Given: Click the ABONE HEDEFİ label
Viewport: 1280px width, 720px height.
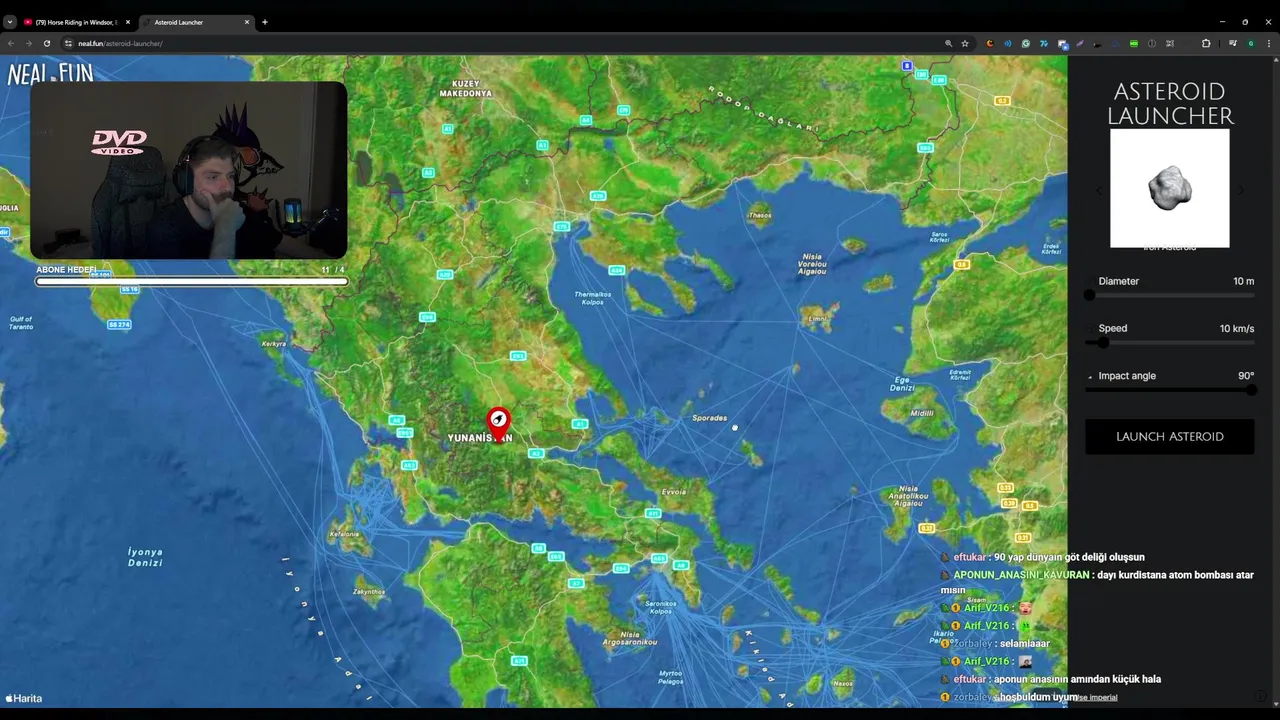Looking at the screenshot, I should point(67,270).
